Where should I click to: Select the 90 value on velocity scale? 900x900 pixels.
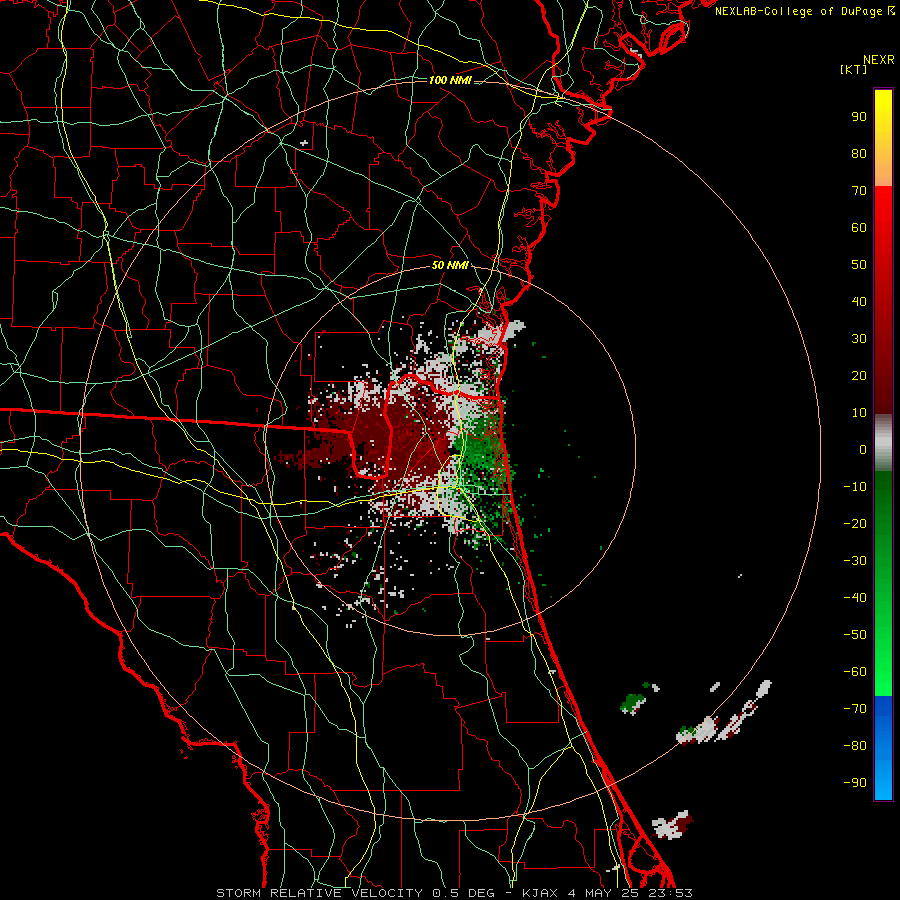click(x=859, y=117)
